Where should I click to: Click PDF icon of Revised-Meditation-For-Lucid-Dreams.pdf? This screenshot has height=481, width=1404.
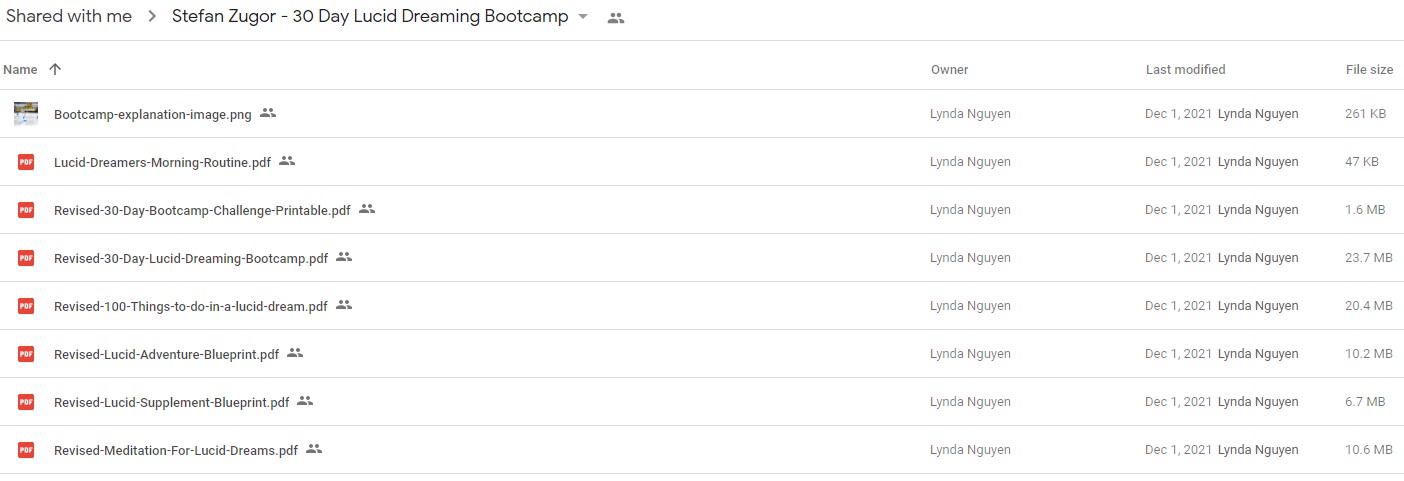coord(26,450)
